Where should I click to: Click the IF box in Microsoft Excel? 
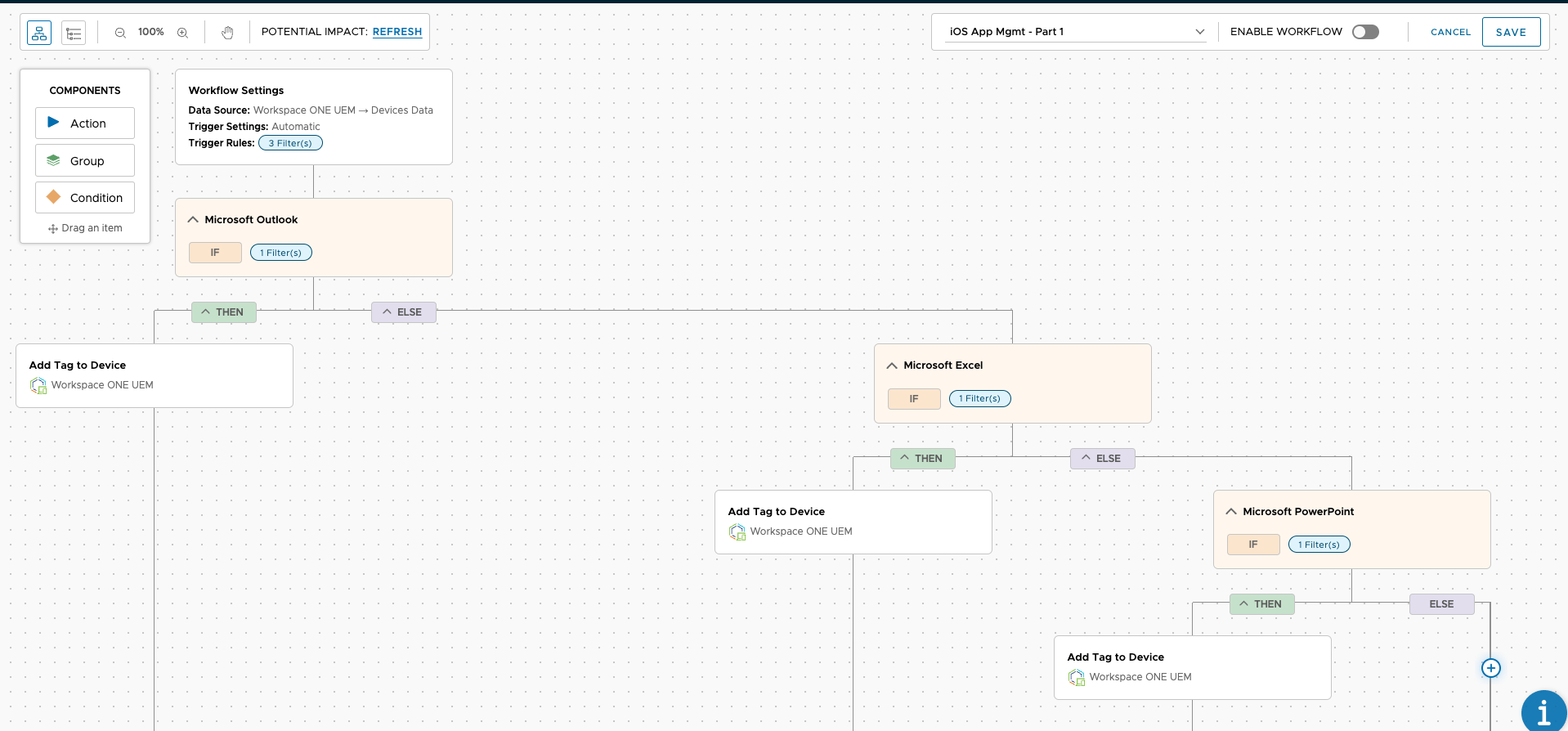point(914,399)
